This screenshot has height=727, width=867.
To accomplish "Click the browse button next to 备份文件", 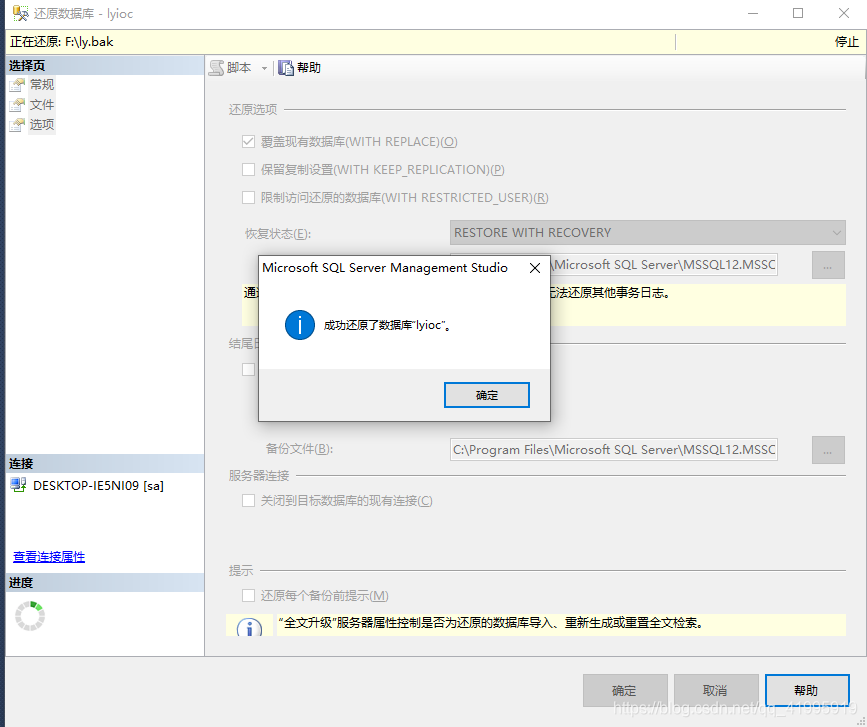I will tap(828, 449).
